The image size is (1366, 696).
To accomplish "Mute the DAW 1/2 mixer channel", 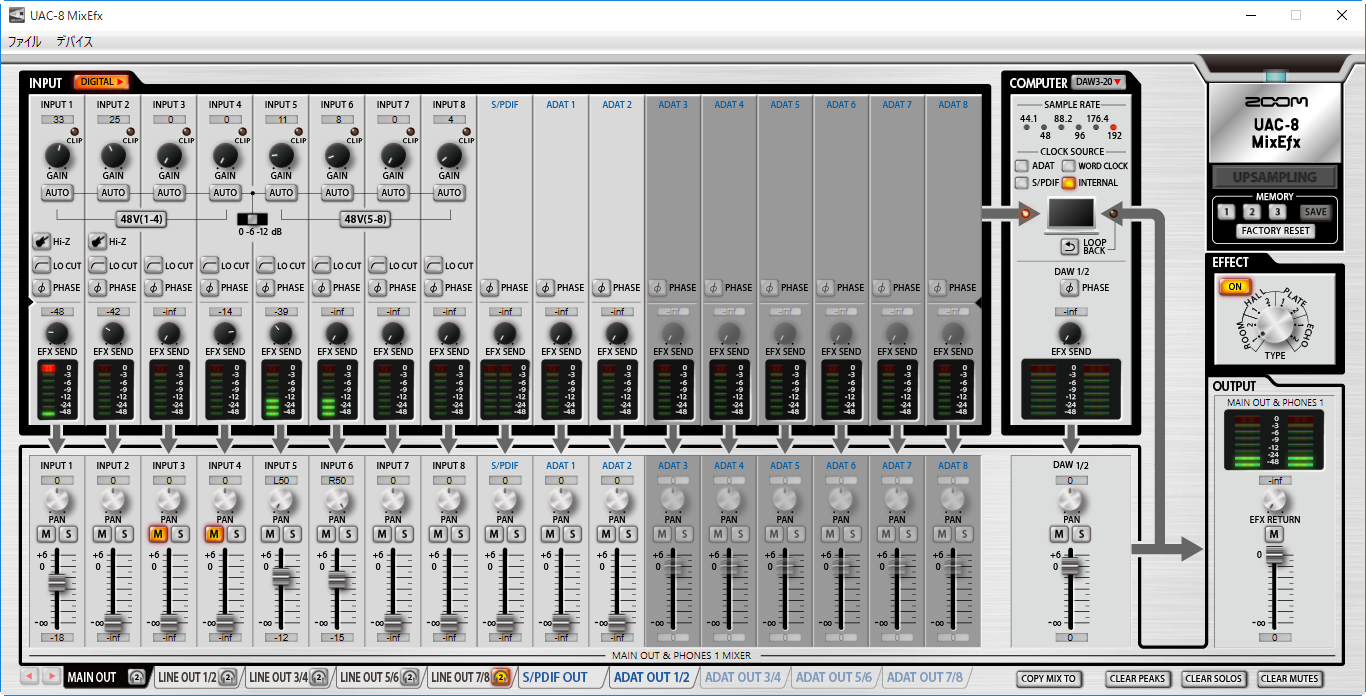I will (1059, 534).
